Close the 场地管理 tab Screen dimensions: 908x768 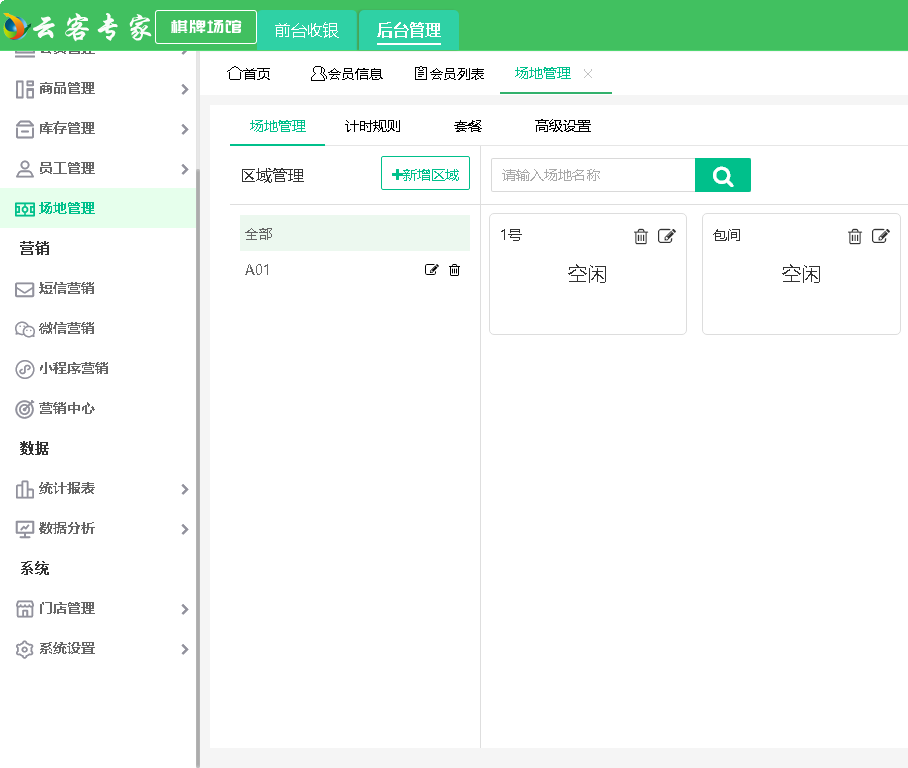click(x=588, y=74)
